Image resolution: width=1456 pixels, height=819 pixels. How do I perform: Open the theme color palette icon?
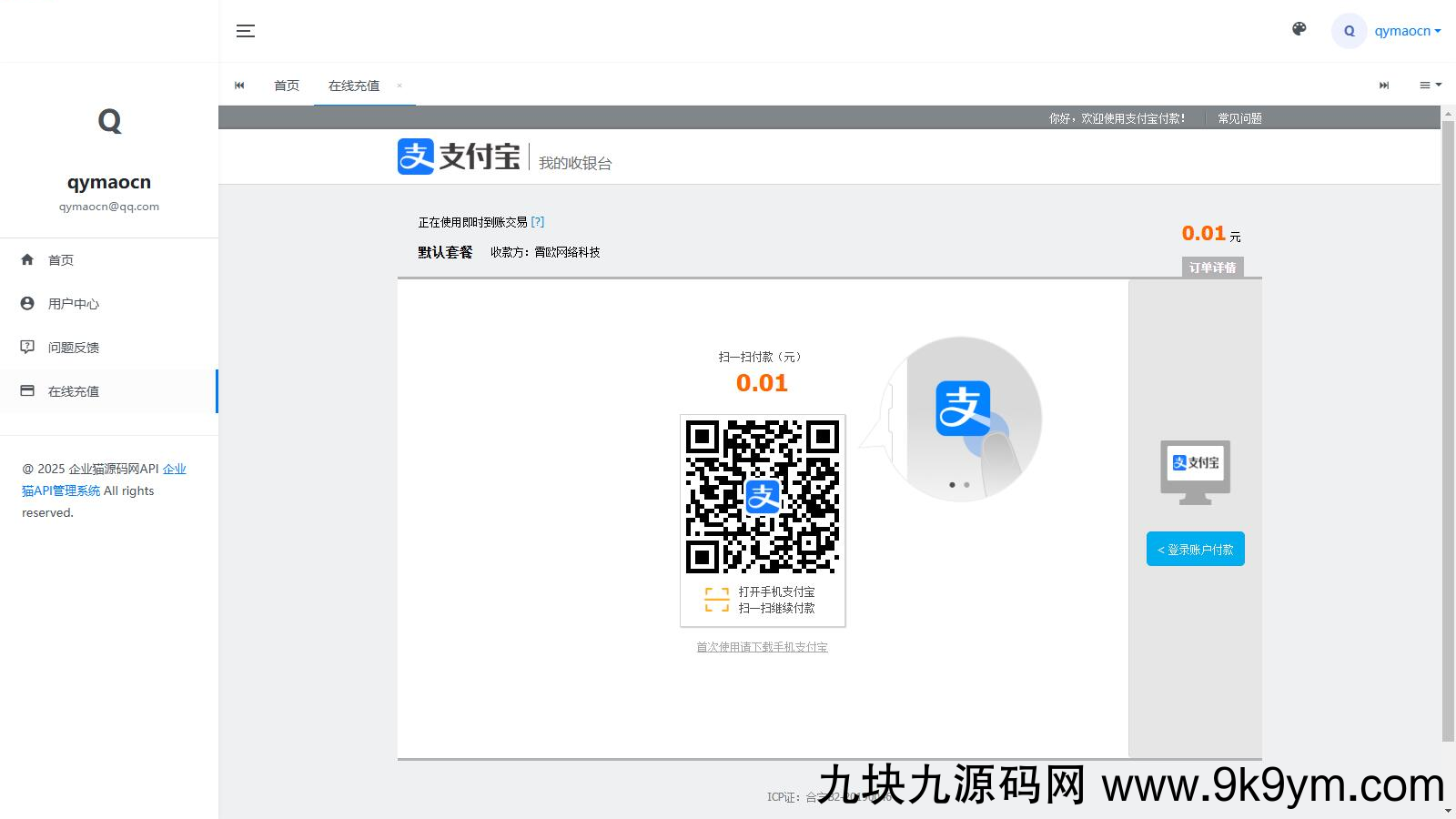[x=1299, y=29]
